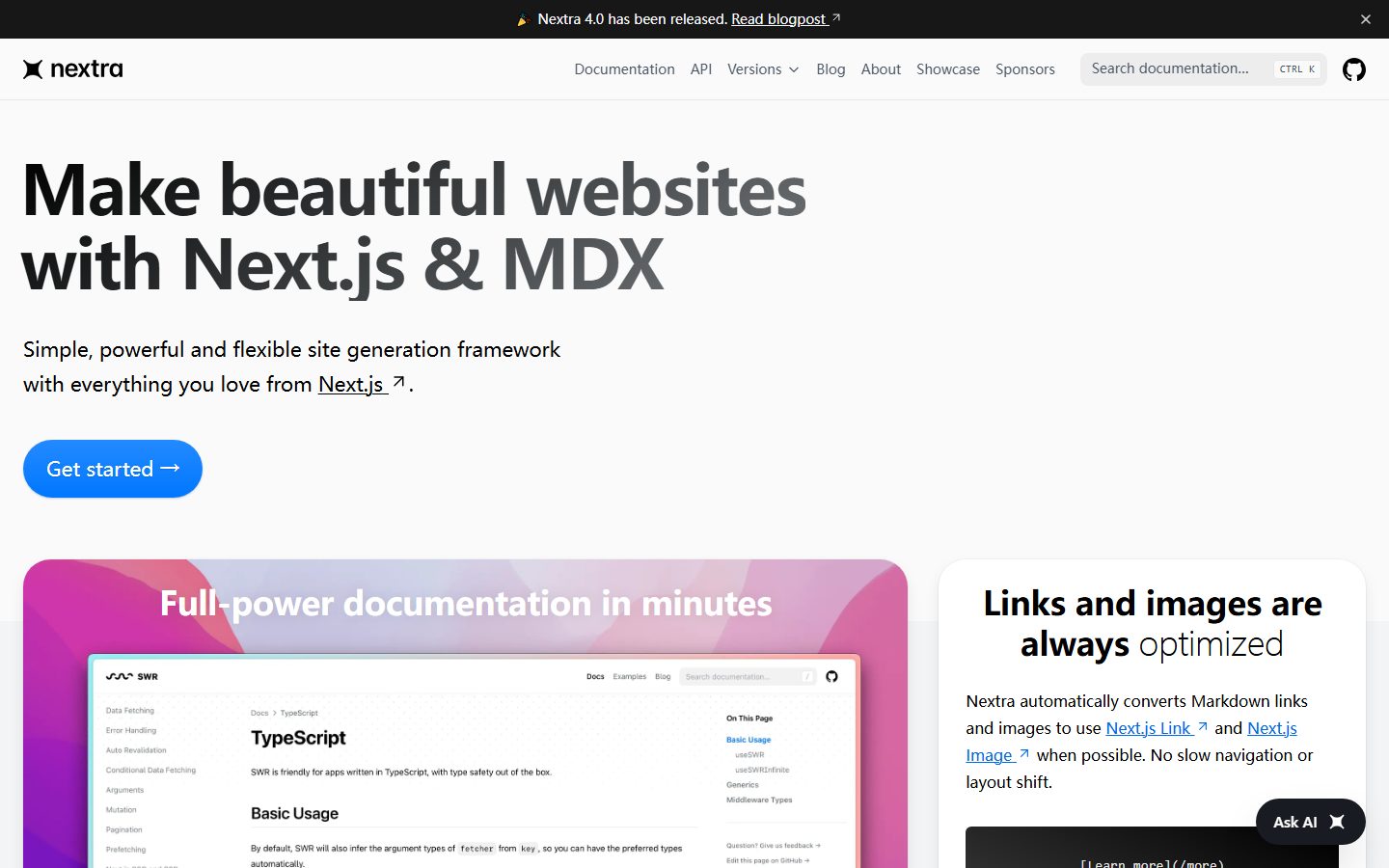
Task: Click the 'Links and images are always optimized' heading
Action: [1153, 623]
